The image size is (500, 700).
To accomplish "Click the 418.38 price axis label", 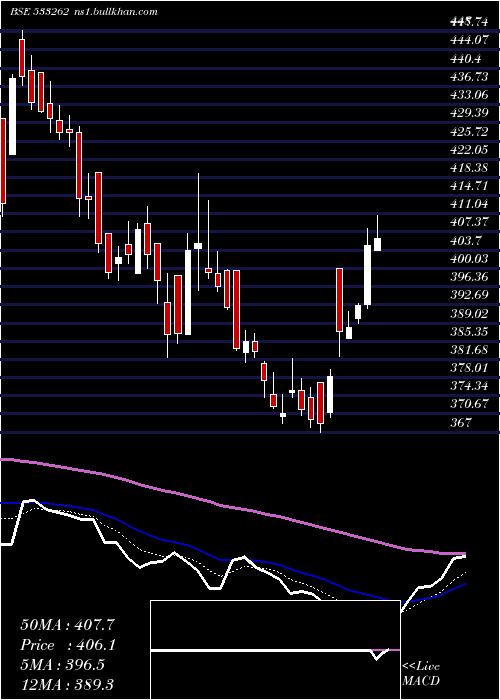I will [469, 168].
